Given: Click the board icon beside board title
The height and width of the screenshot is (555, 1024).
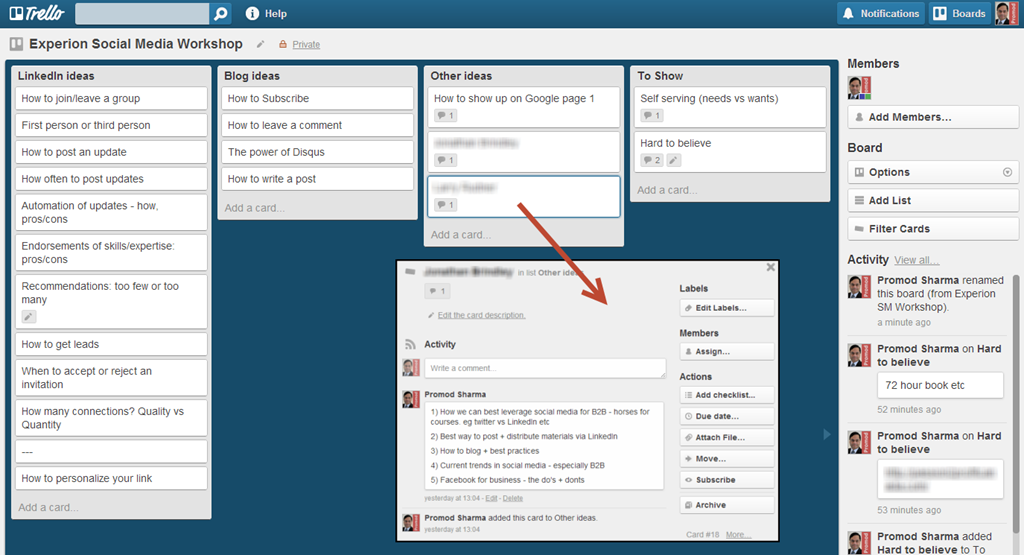Looking at the screenshot, I should tap(16, 44).
